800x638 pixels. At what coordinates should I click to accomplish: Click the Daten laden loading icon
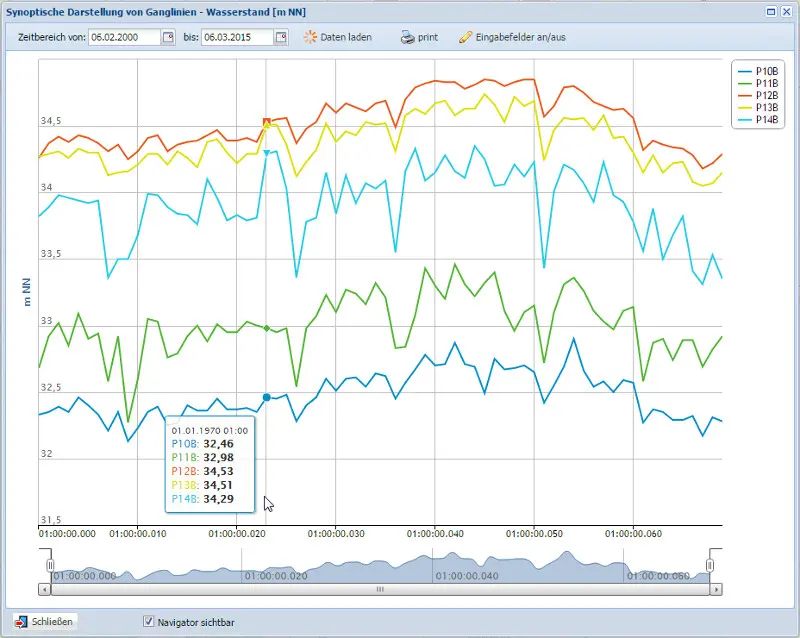(x=310, y=37)
